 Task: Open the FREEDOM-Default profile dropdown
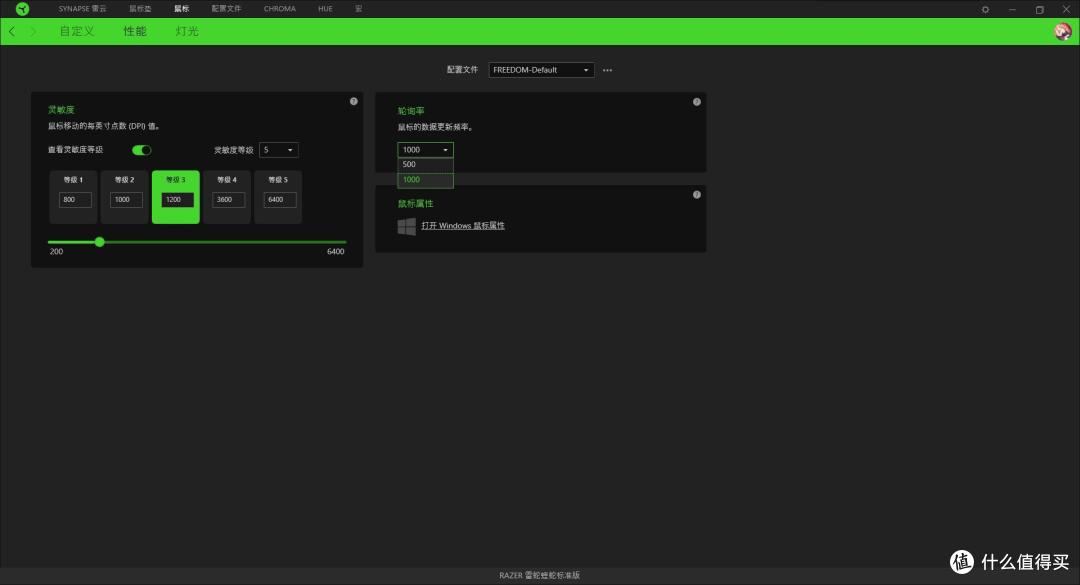point(541,70)
